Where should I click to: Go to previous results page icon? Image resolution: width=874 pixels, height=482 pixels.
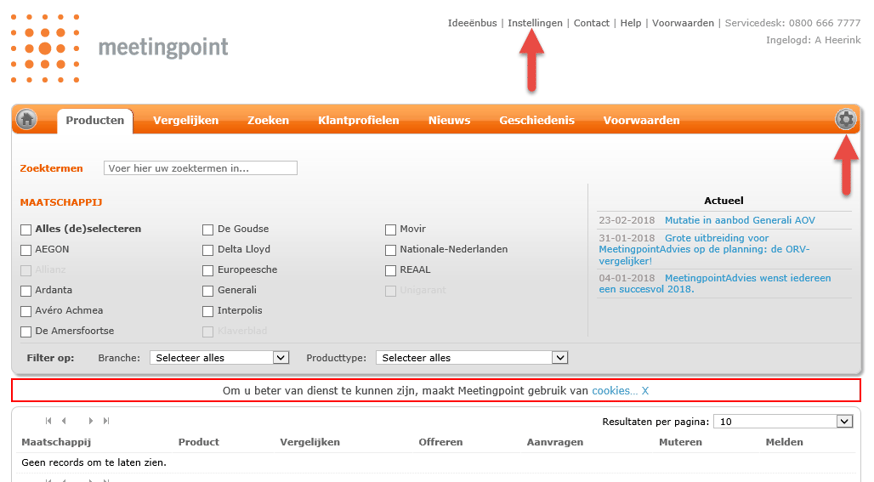tap(64, 421)
